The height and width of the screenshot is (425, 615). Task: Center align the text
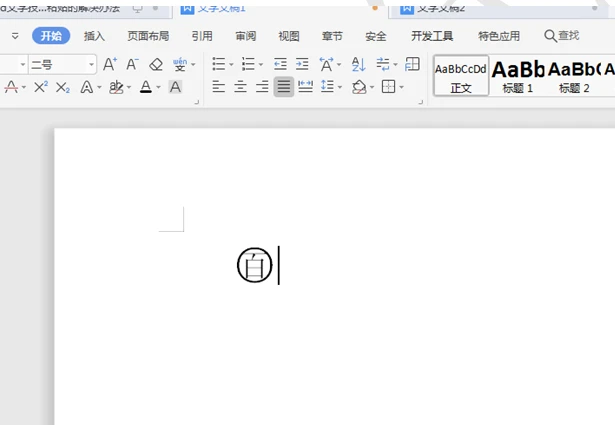coord(240,88)
